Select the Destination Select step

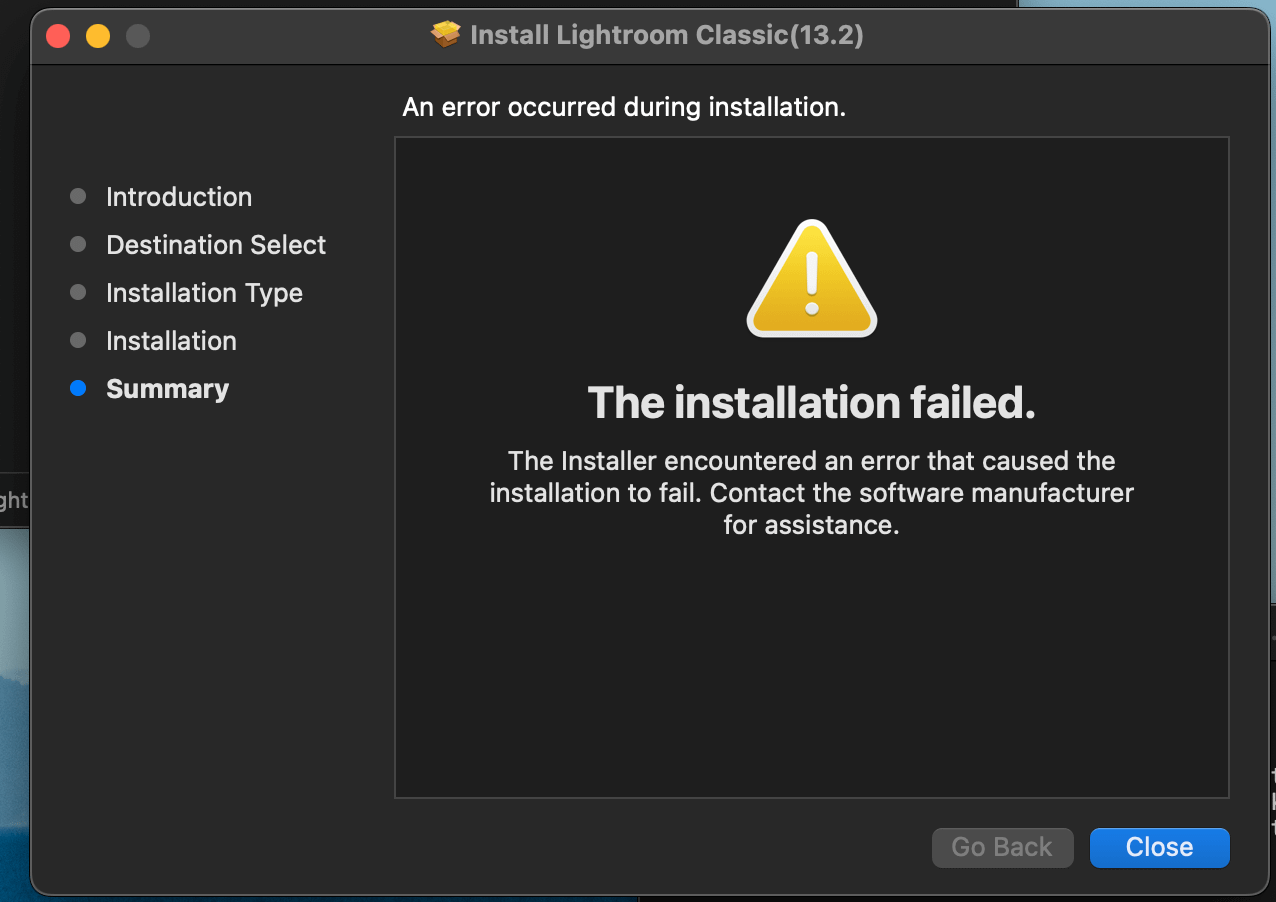(x=216, y=245)
